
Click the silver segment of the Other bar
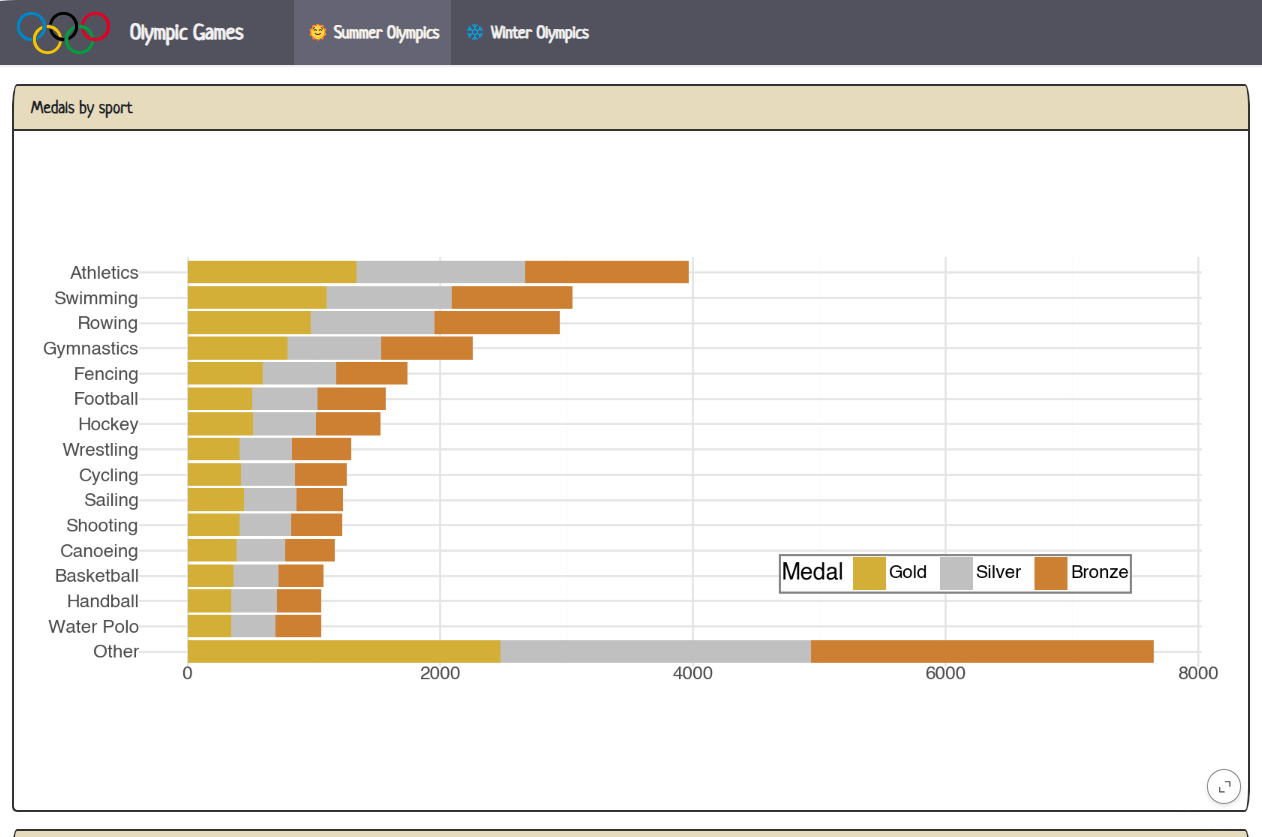coord(655,651)
